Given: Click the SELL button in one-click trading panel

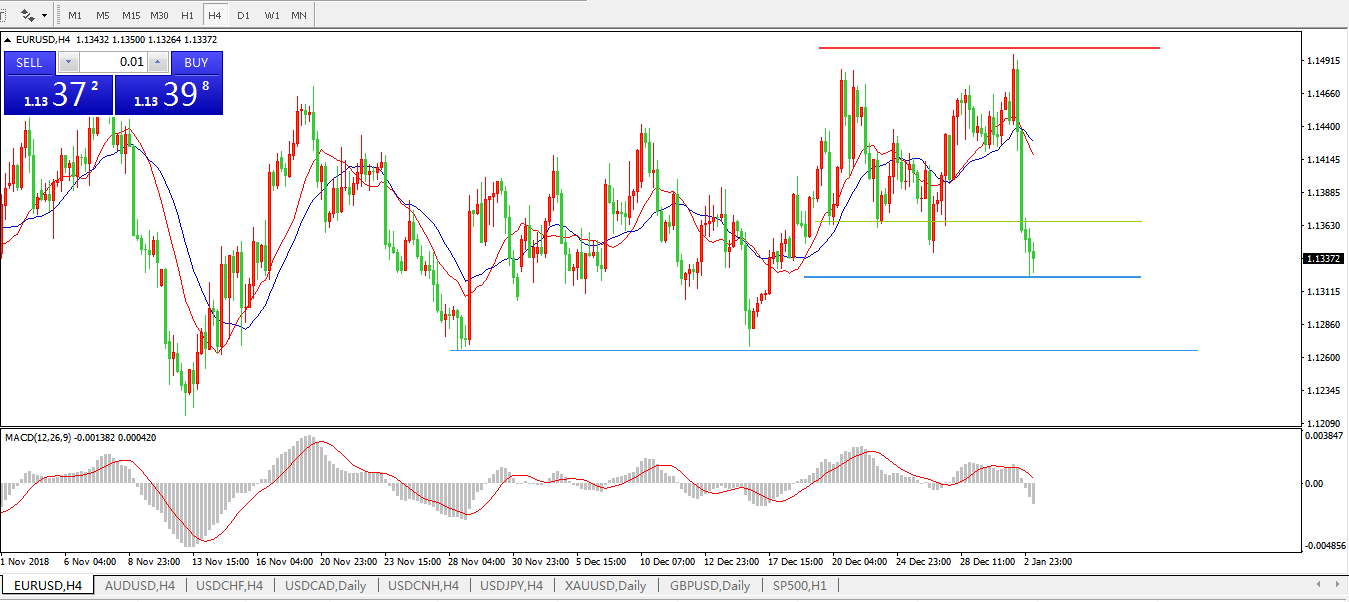Looking at the screenshot, I should 29,63.
